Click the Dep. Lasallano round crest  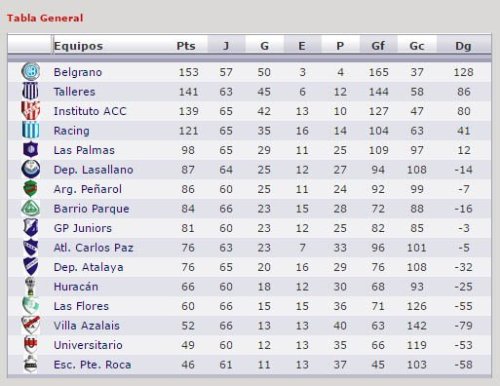[31, 169]
